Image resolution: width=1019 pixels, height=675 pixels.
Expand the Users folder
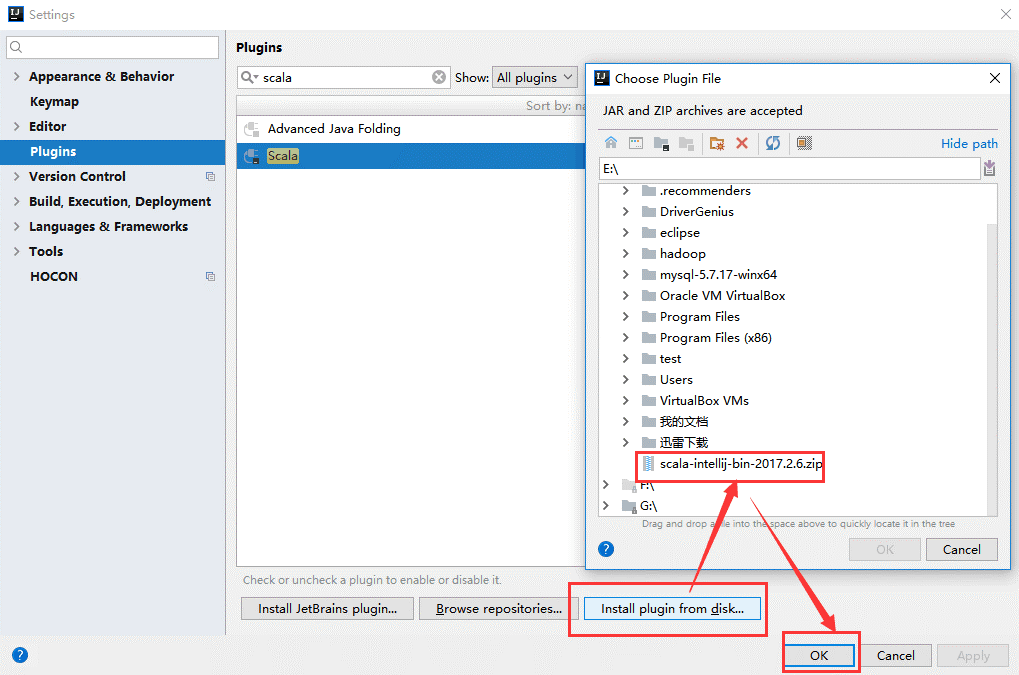click(625, 379)
